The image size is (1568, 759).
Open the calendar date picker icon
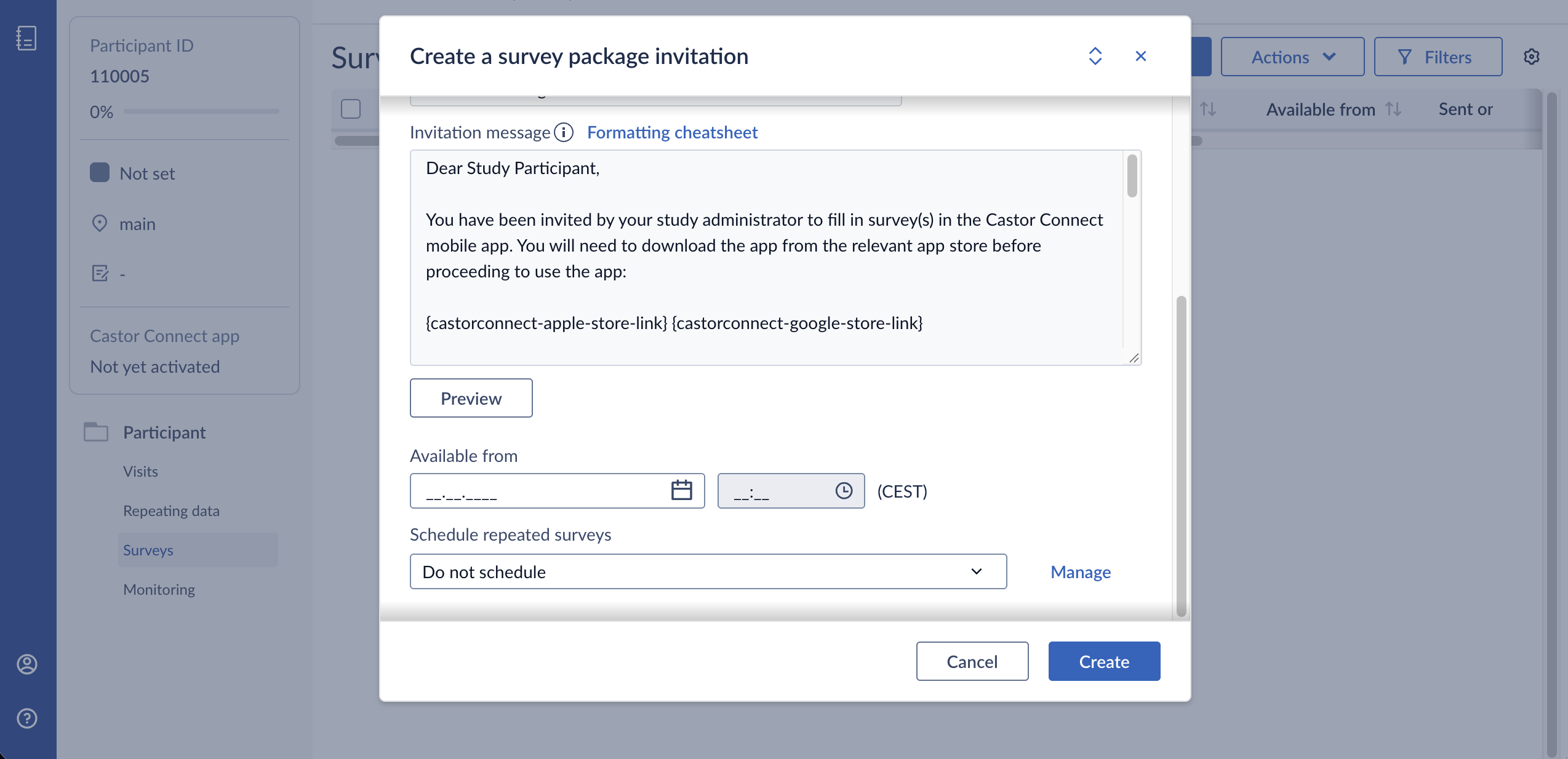point(681,490)
